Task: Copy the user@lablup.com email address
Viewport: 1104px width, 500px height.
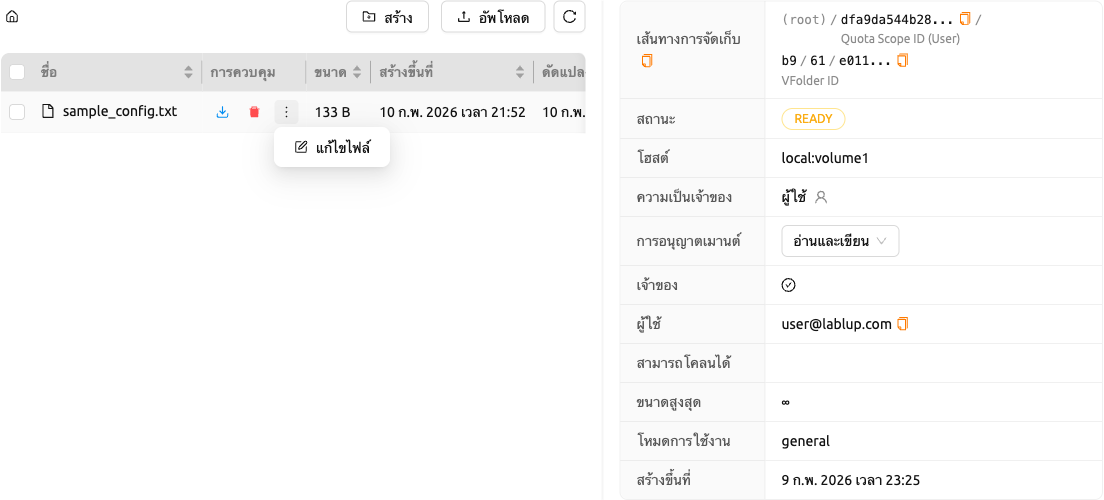Action: pos(903,324)
